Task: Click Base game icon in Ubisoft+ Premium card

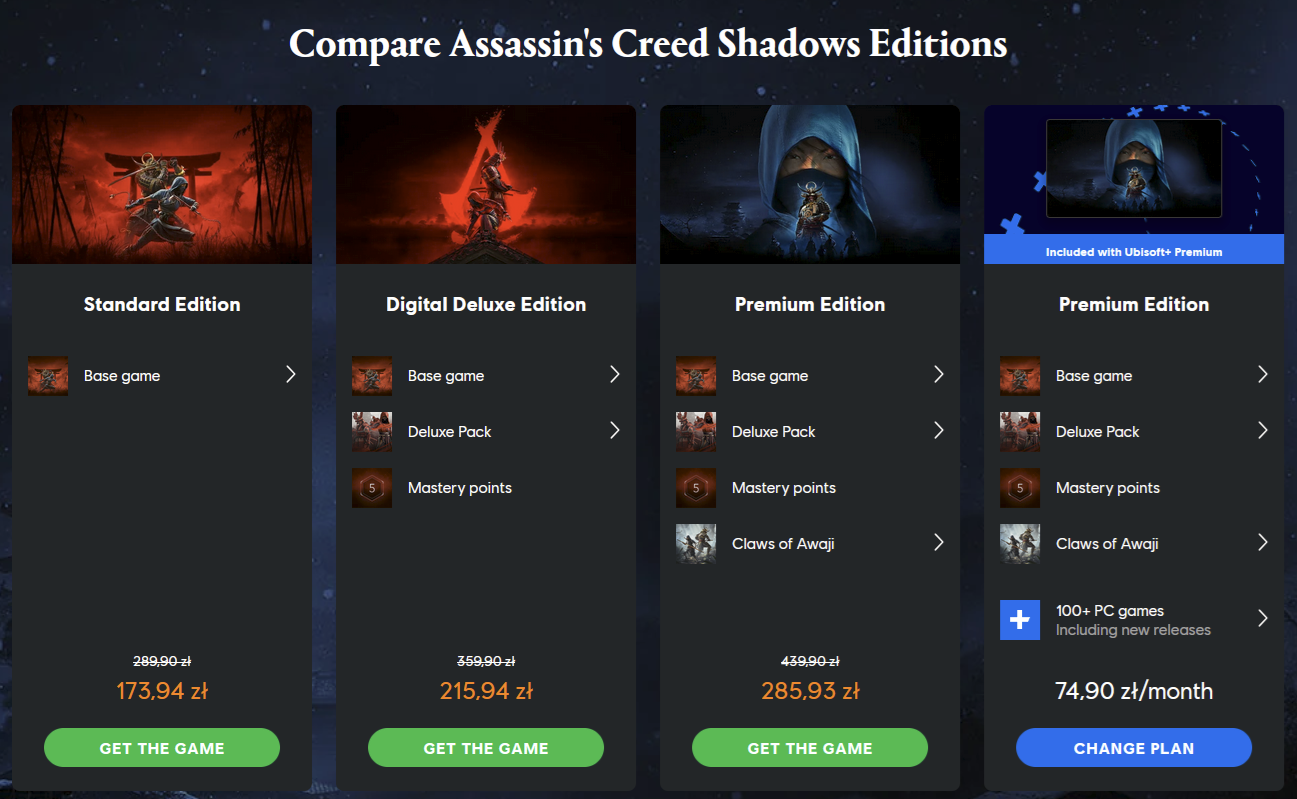Action: (1020, 376)
